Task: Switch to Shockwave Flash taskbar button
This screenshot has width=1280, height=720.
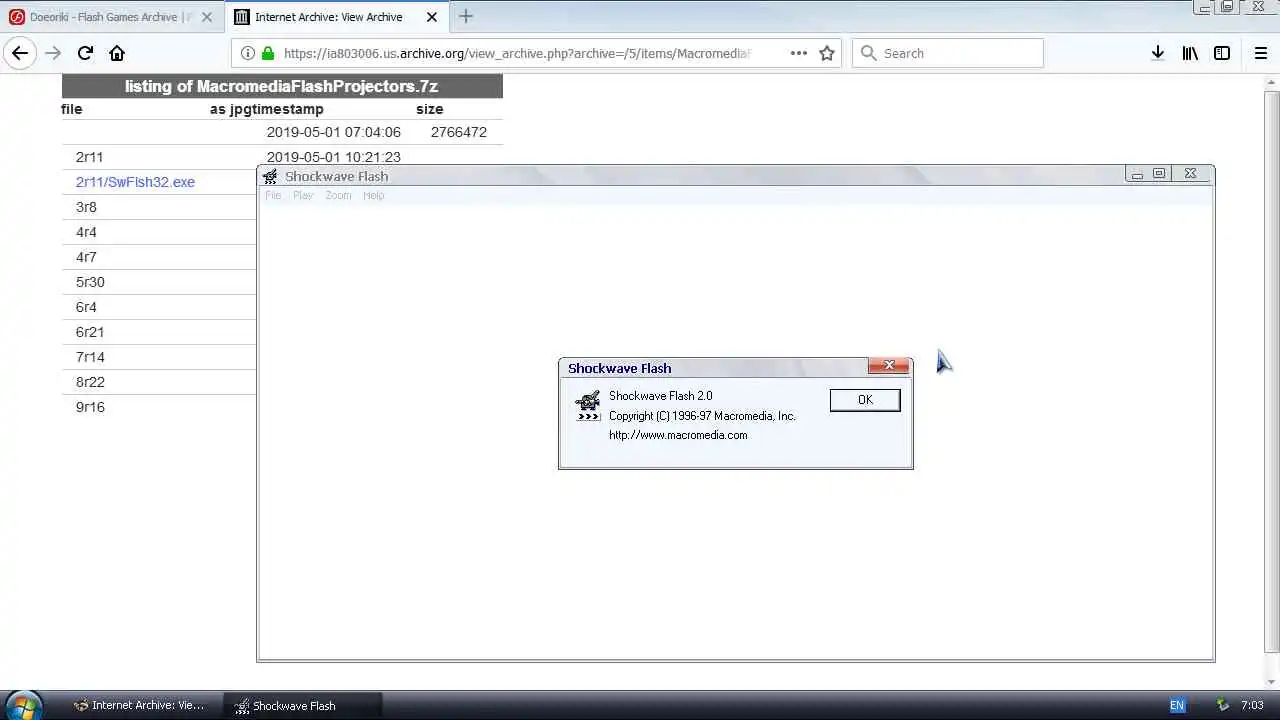Action: tap(302, 705)
